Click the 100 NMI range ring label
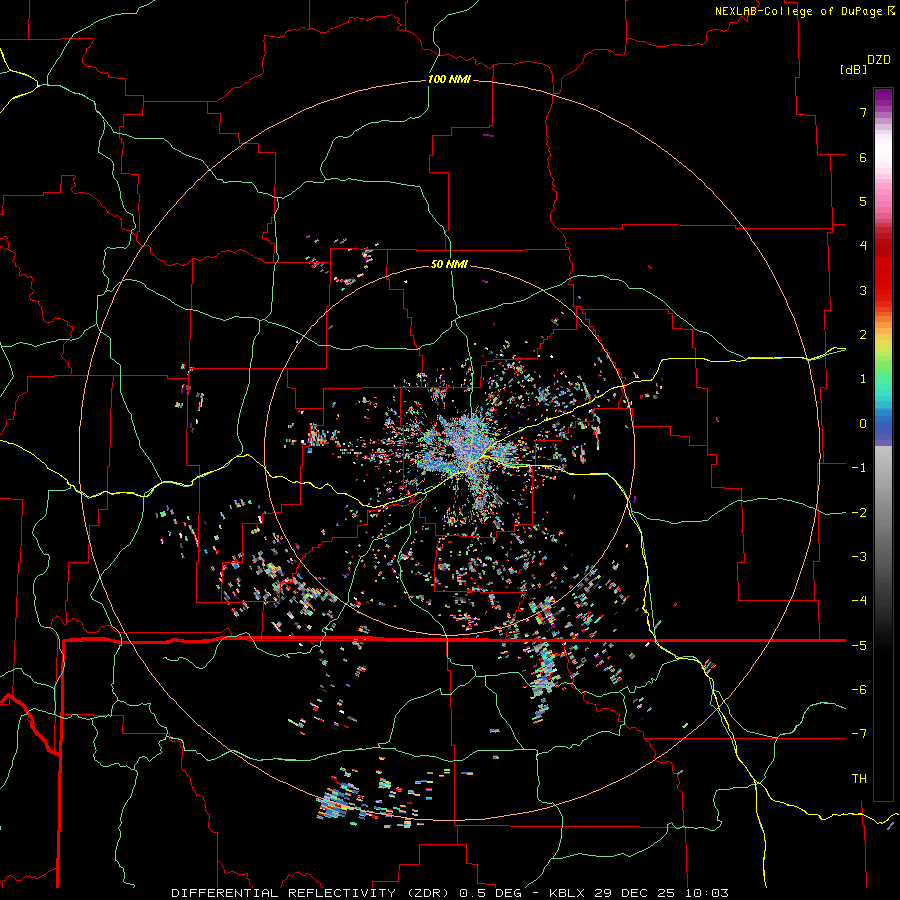The width and height of the screenshot is (900, 900). [449, 79]
